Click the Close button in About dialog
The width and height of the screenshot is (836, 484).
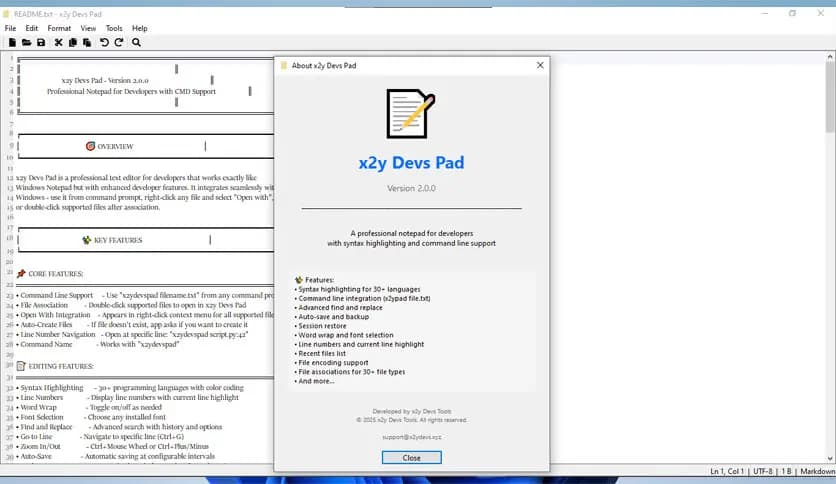coord(411,457)
